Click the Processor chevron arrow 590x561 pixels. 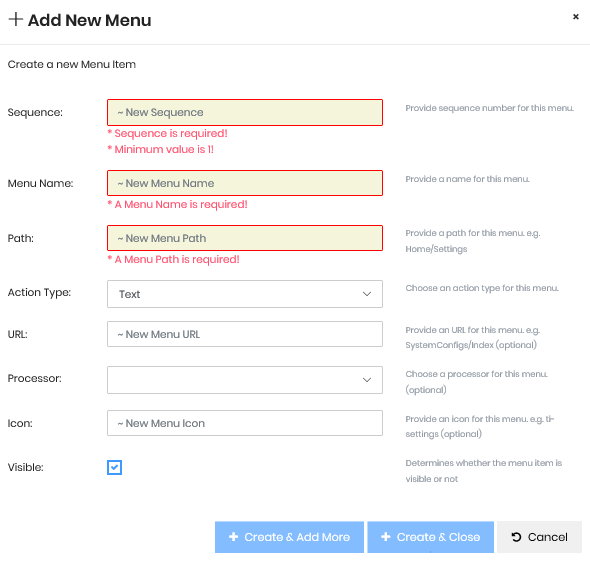coord(367,380)
